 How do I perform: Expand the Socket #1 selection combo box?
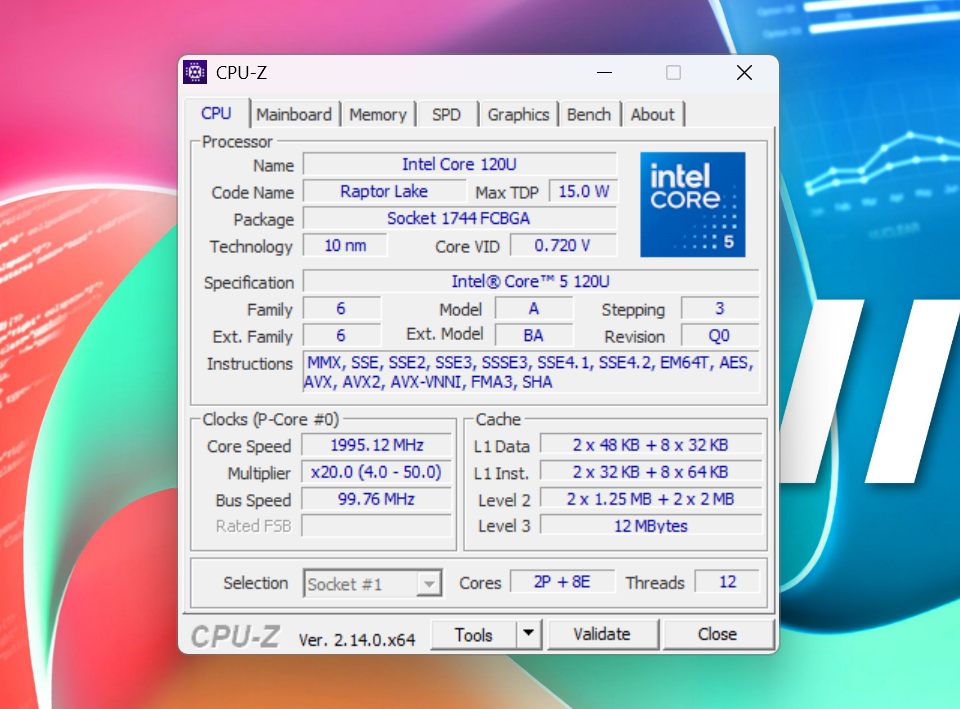(372, 583)
